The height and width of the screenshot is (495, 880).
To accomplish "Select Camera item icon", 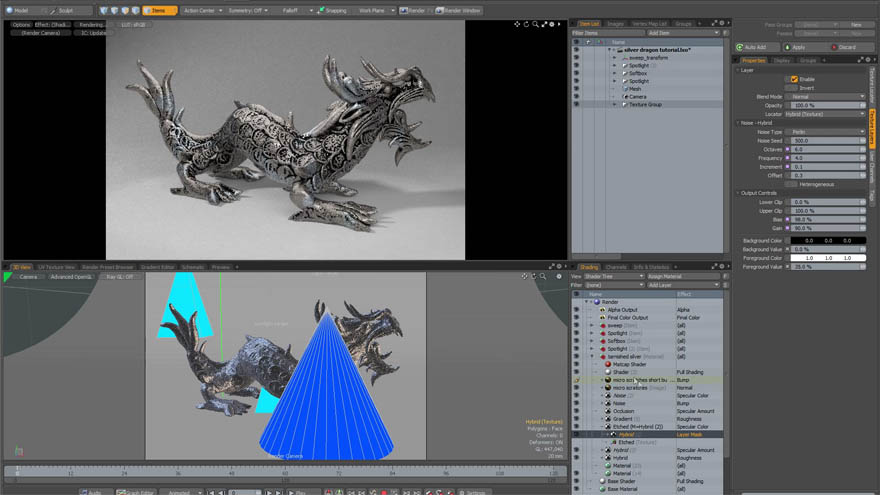I will click(x=625, y=97).
